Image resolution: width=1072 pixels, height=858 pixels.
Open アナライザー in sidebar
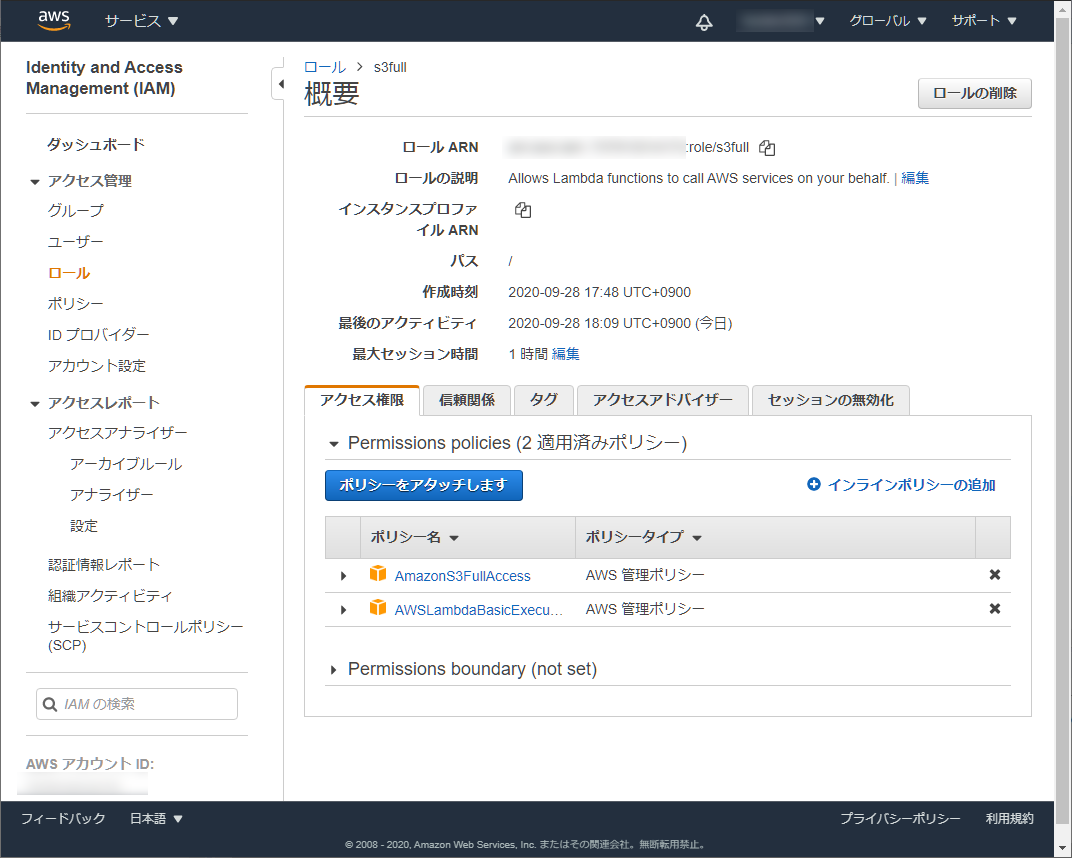(x=111, y=495)
